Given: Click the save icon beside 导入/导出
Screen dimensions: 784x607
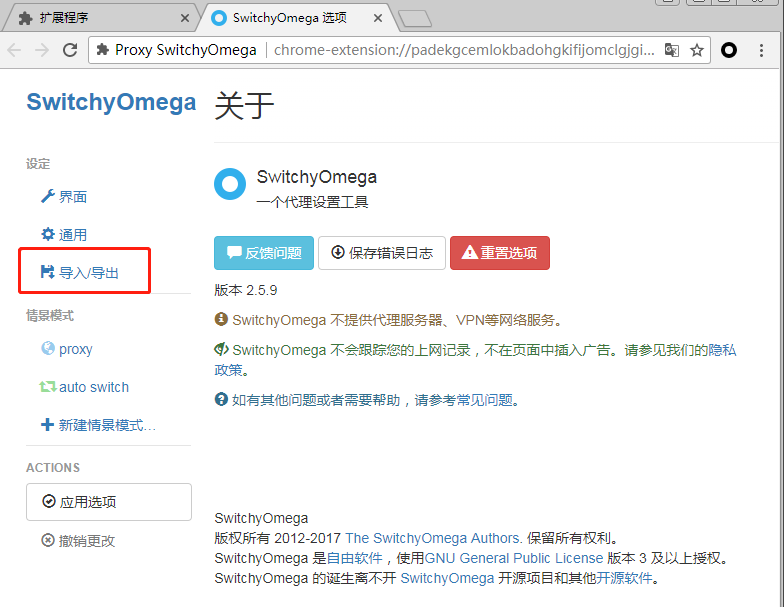Looking at the screenshot, I should [48, 272].
